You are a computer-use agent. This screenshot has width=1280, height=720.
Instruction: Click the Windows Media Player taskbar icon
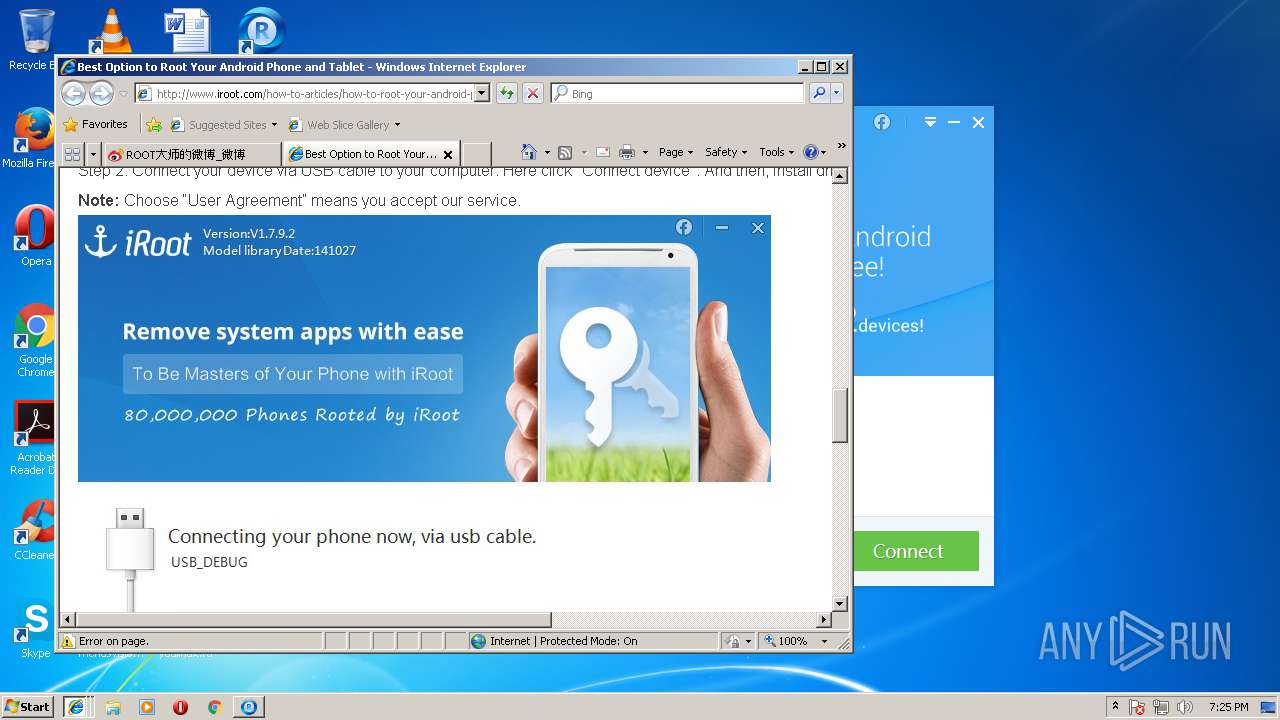[147, 707]
